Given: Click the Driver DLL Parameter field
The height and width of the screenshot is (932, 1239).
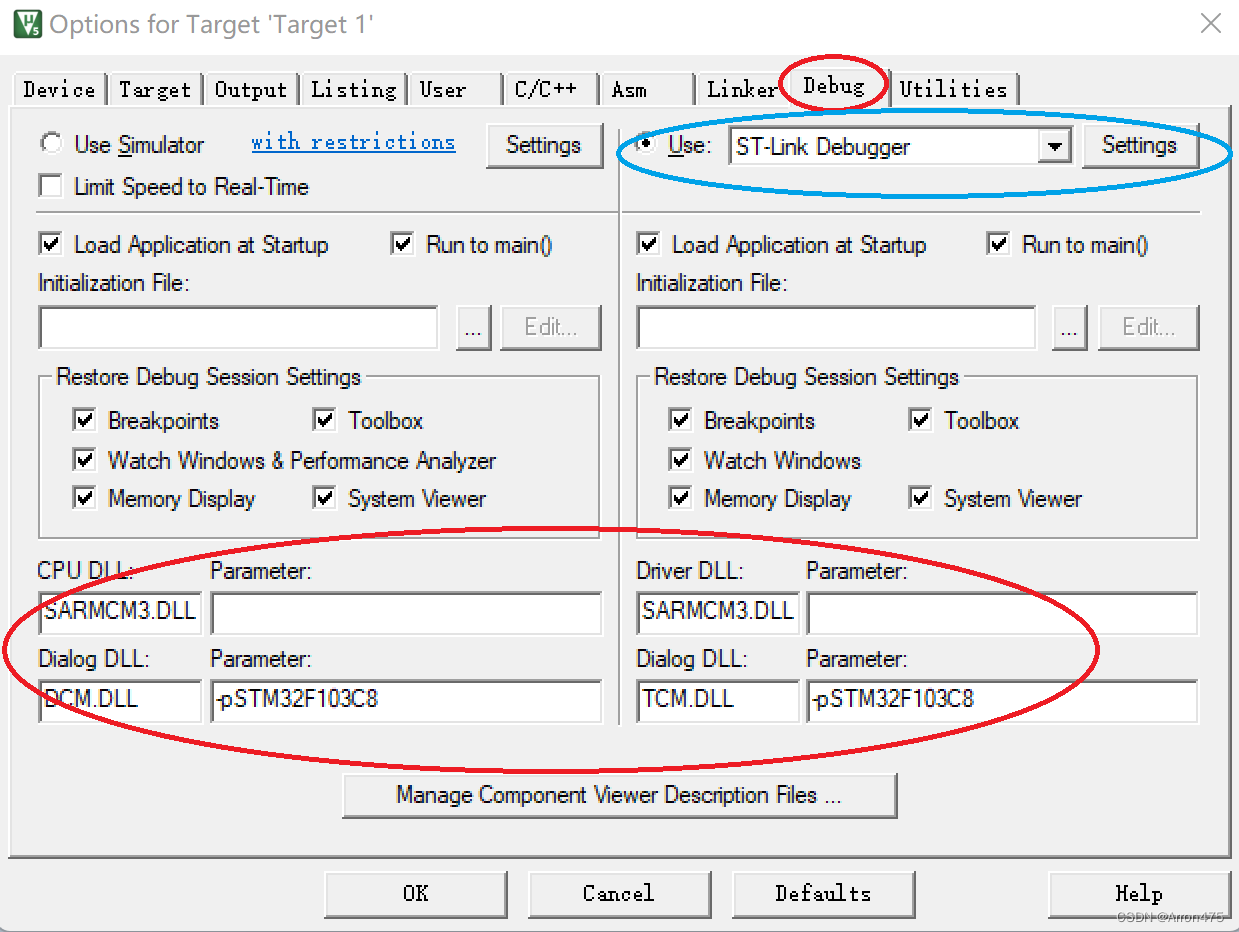Looking at the screenshot, I should [x=1002, y=613].
